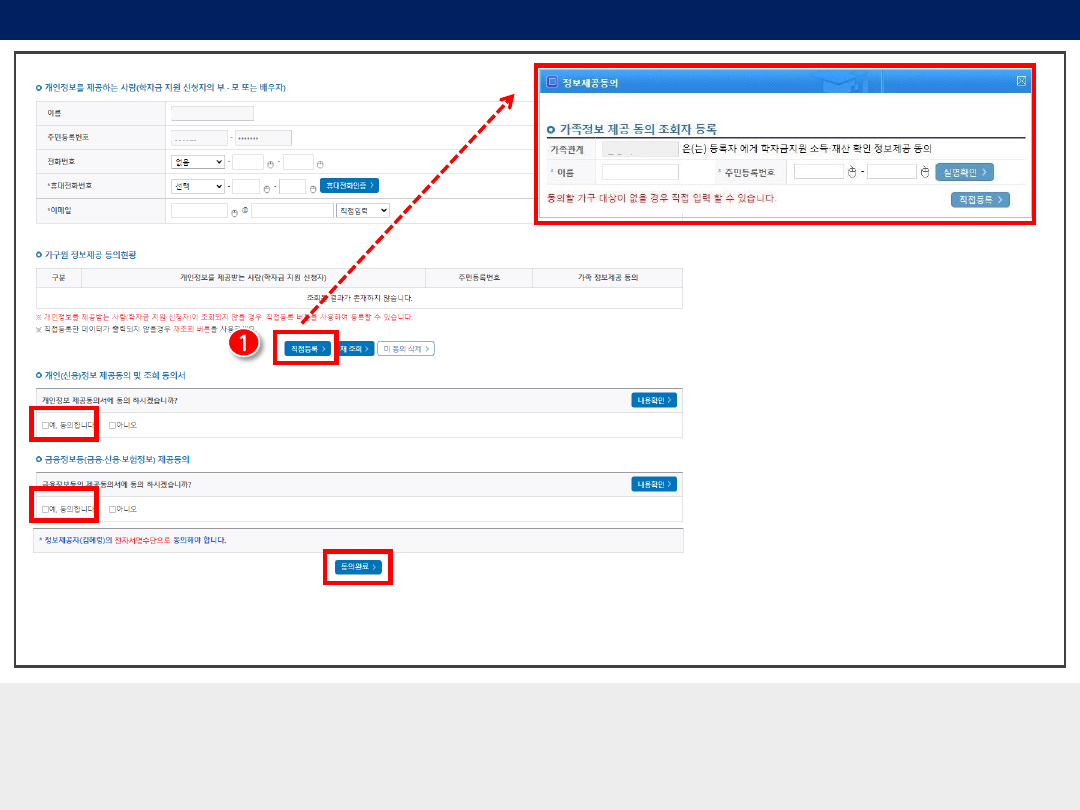Open the 휴대전화번호 prefix dropdown
1080x810 pixels.
(x=198, y=186)
